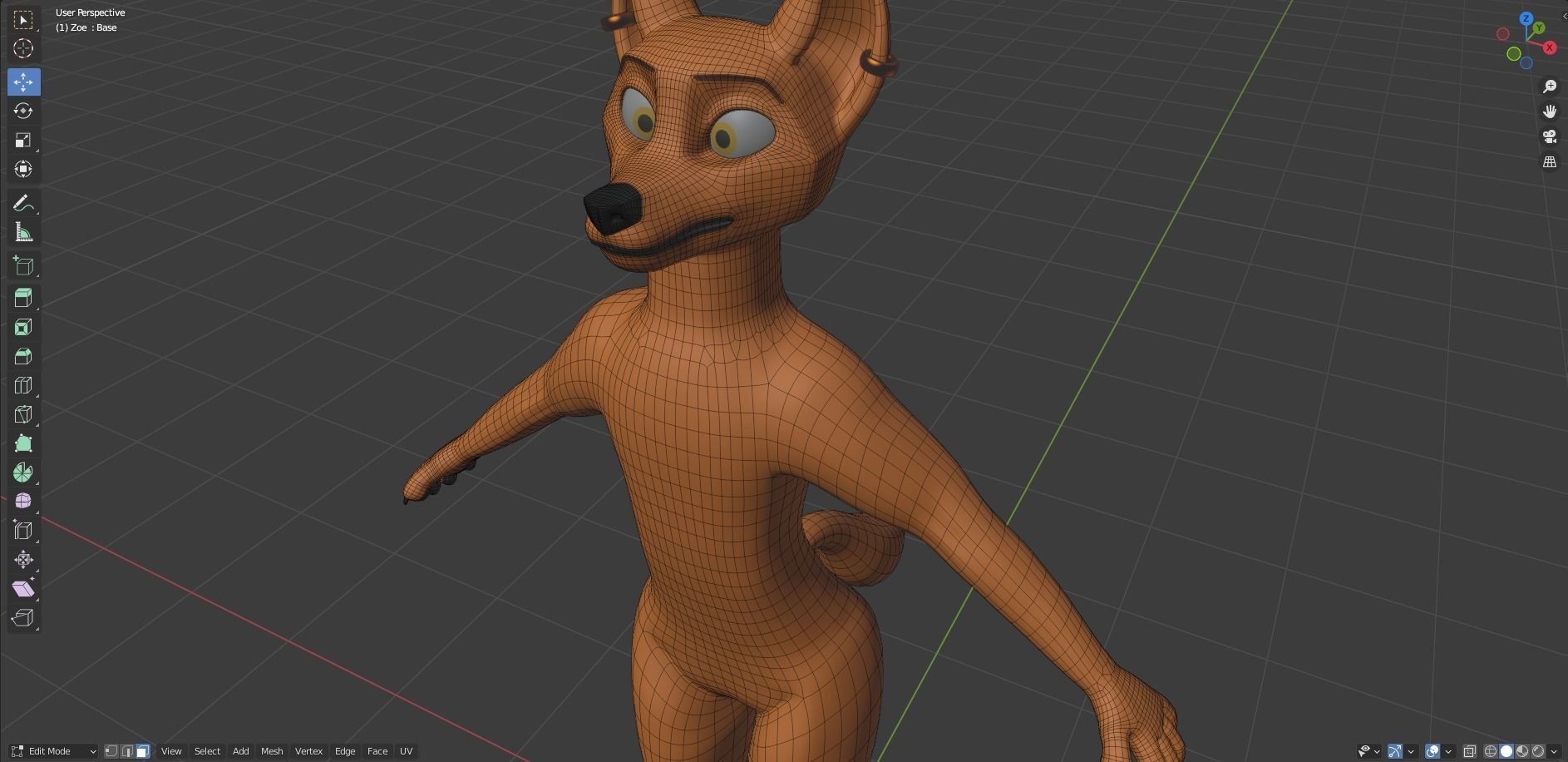Click the blue Z axis gizmo ball

pyautogui.click(x=1526, y=18)
